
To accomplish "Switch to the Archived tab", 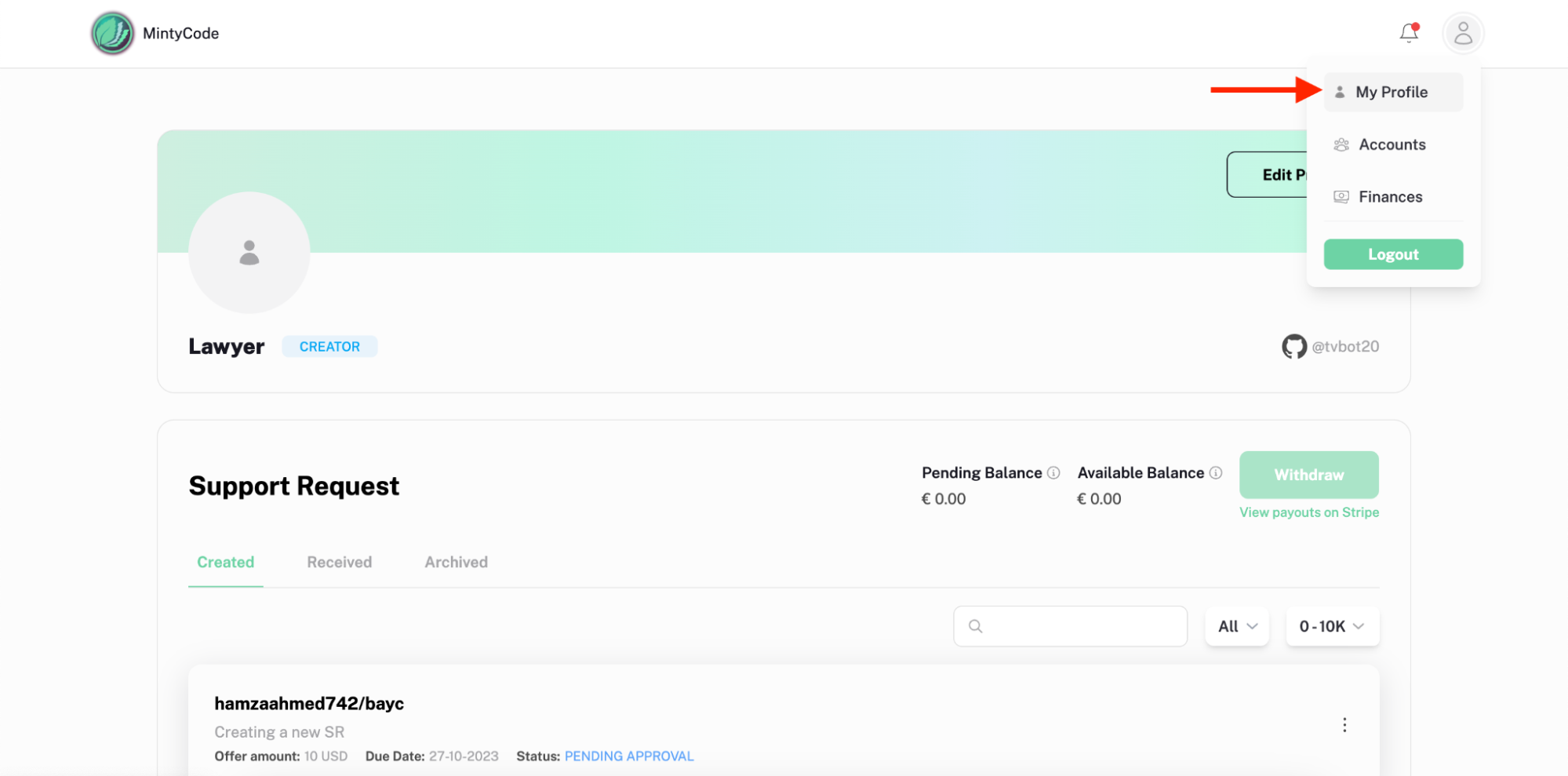I will tap(456, 562).
